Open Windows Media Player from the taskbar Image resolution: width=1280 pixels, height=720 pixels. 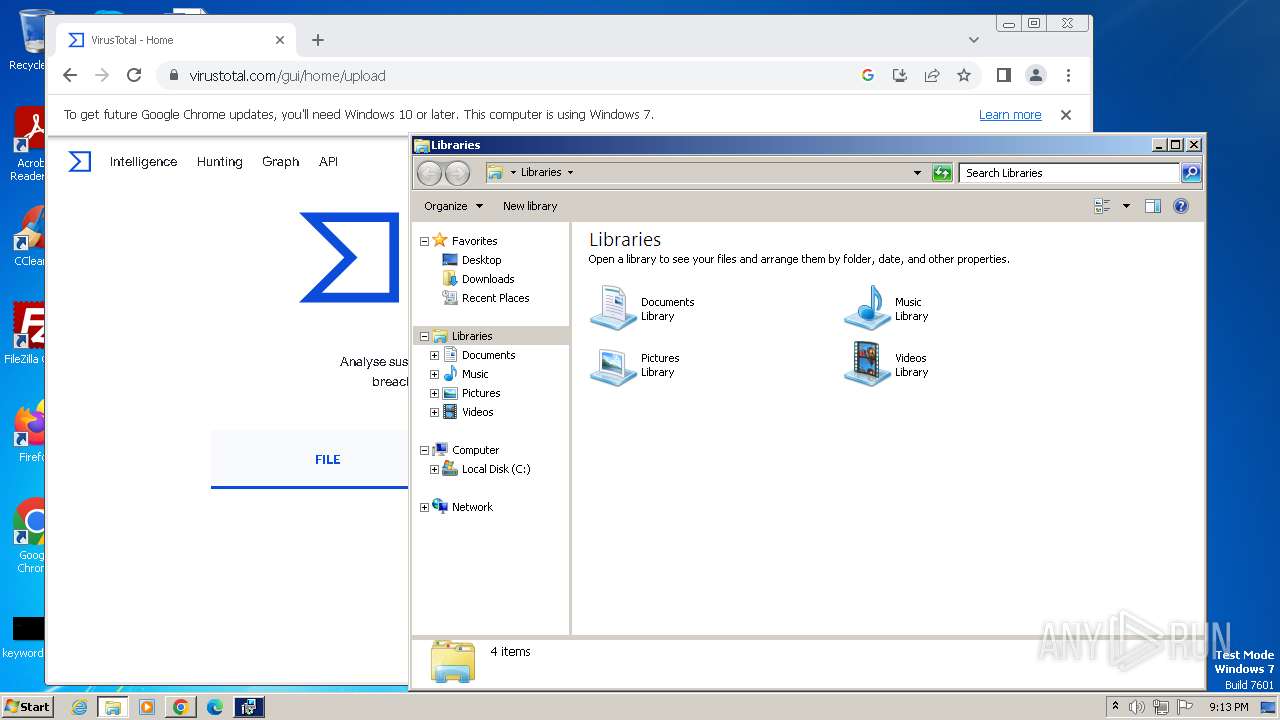147,707
